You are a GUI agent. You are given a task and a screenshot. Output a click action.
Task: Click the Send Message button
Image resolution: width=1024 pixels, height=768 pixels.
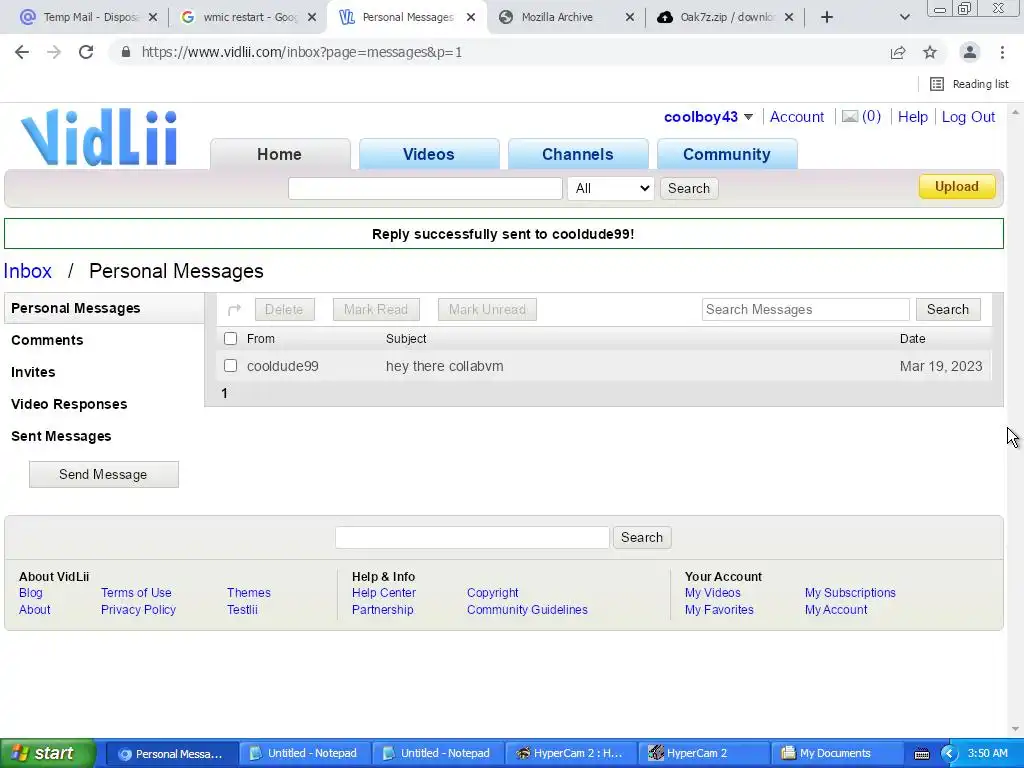pos(103,475)
